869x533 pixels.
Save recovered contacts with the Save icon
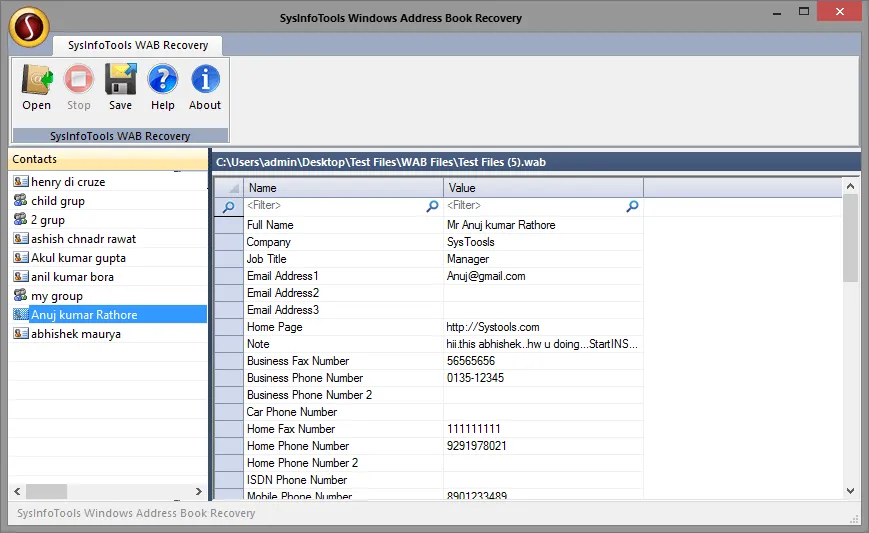120,80
